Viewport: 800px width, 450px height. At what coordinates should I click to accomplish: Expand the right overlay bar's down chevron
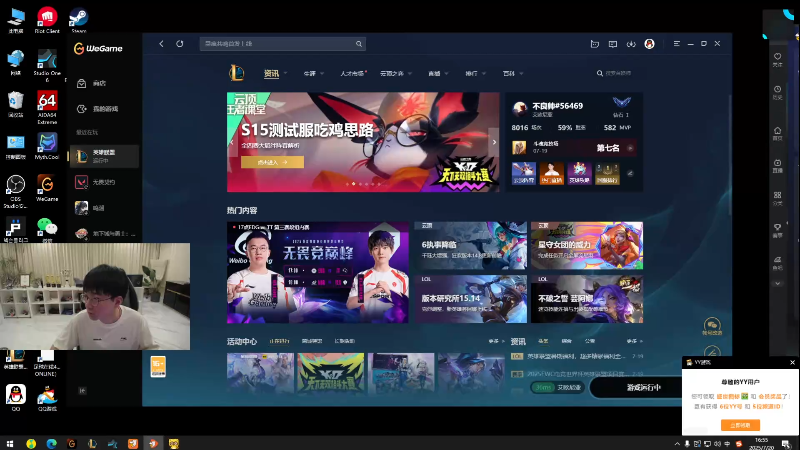(777, 283)
